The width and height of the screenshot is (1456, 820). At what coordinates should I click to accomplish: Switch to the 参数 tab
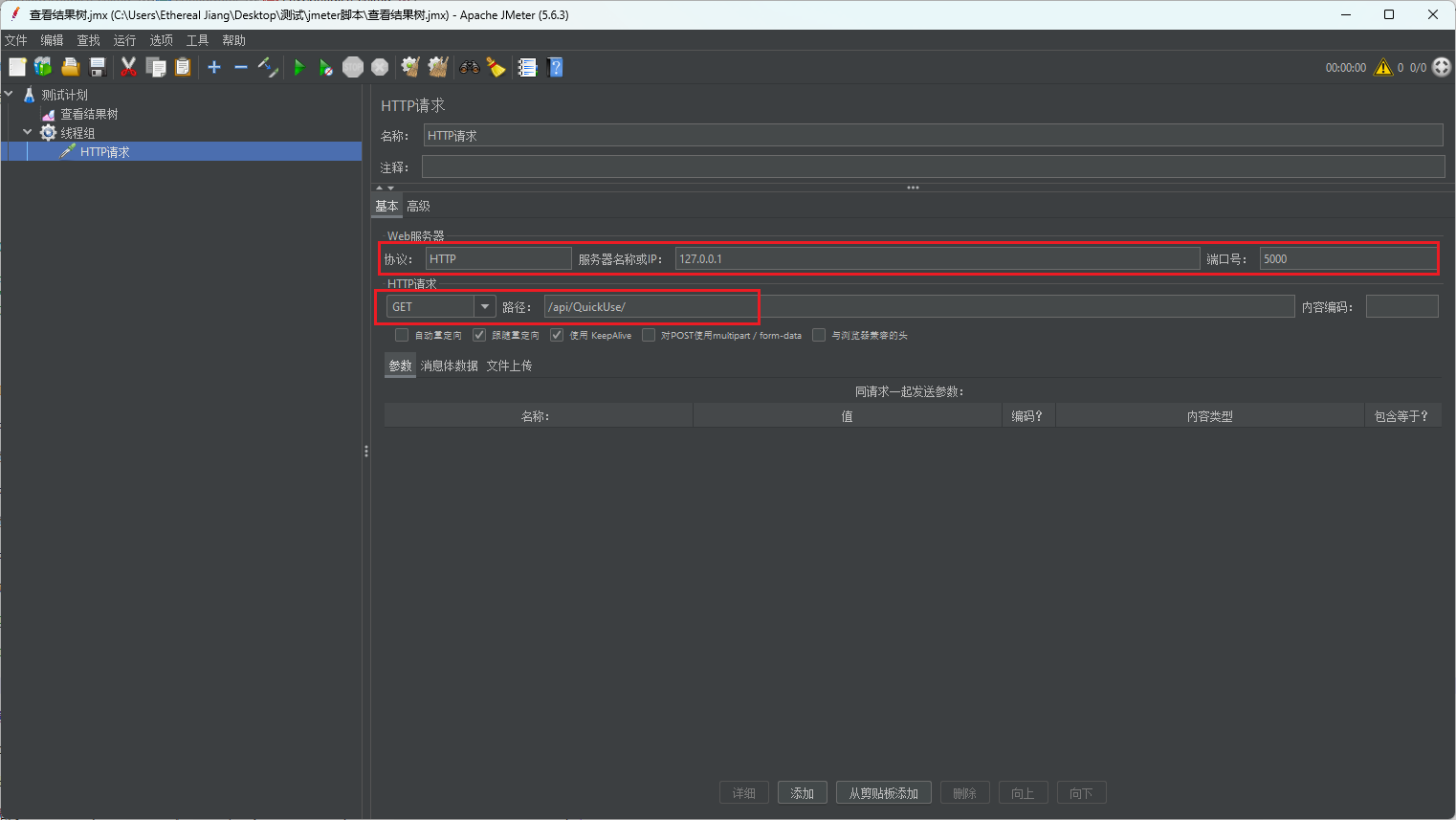400,366
